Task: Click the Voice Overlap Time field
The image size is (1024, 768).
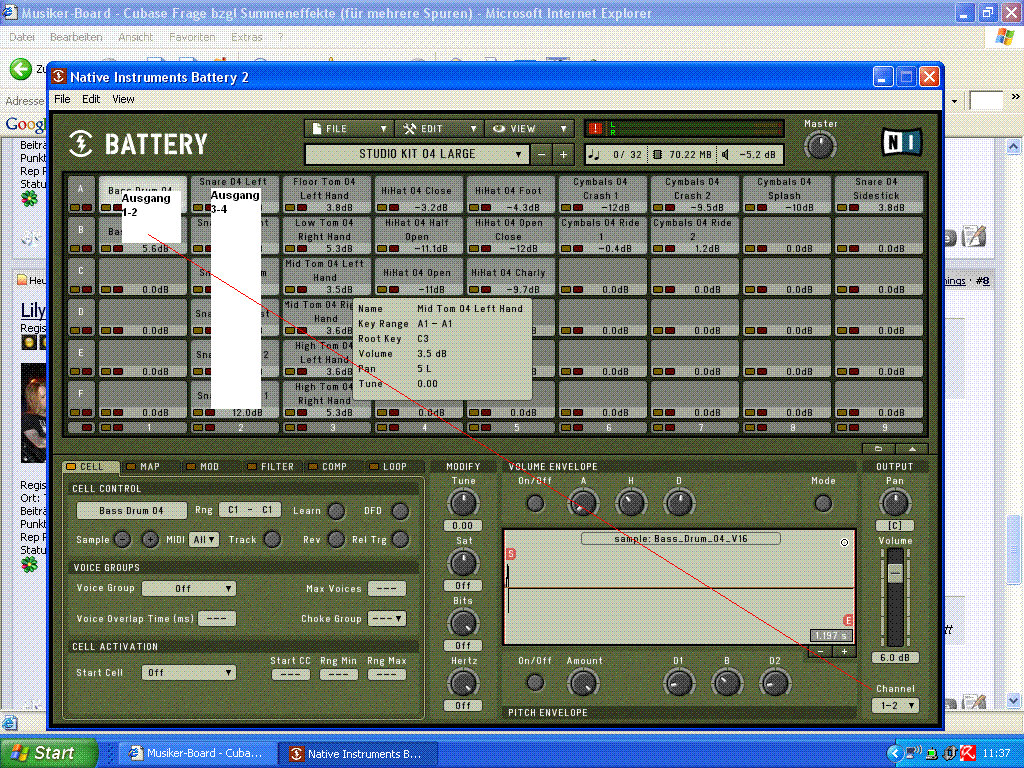Action: (x=217, y=618)
